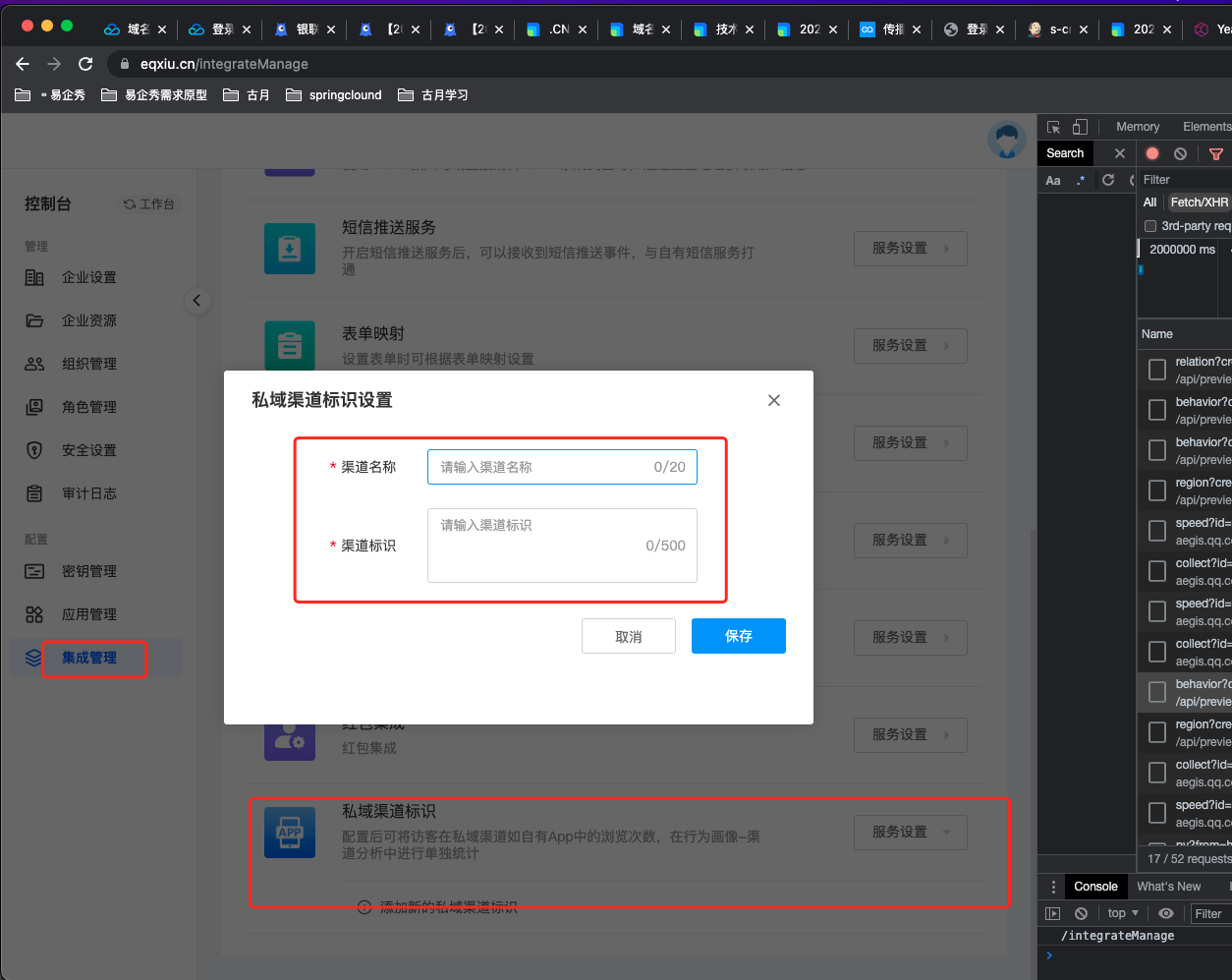Open the console top context dropdown
Screen dimensions: 1232x980
coord(1123,913)
